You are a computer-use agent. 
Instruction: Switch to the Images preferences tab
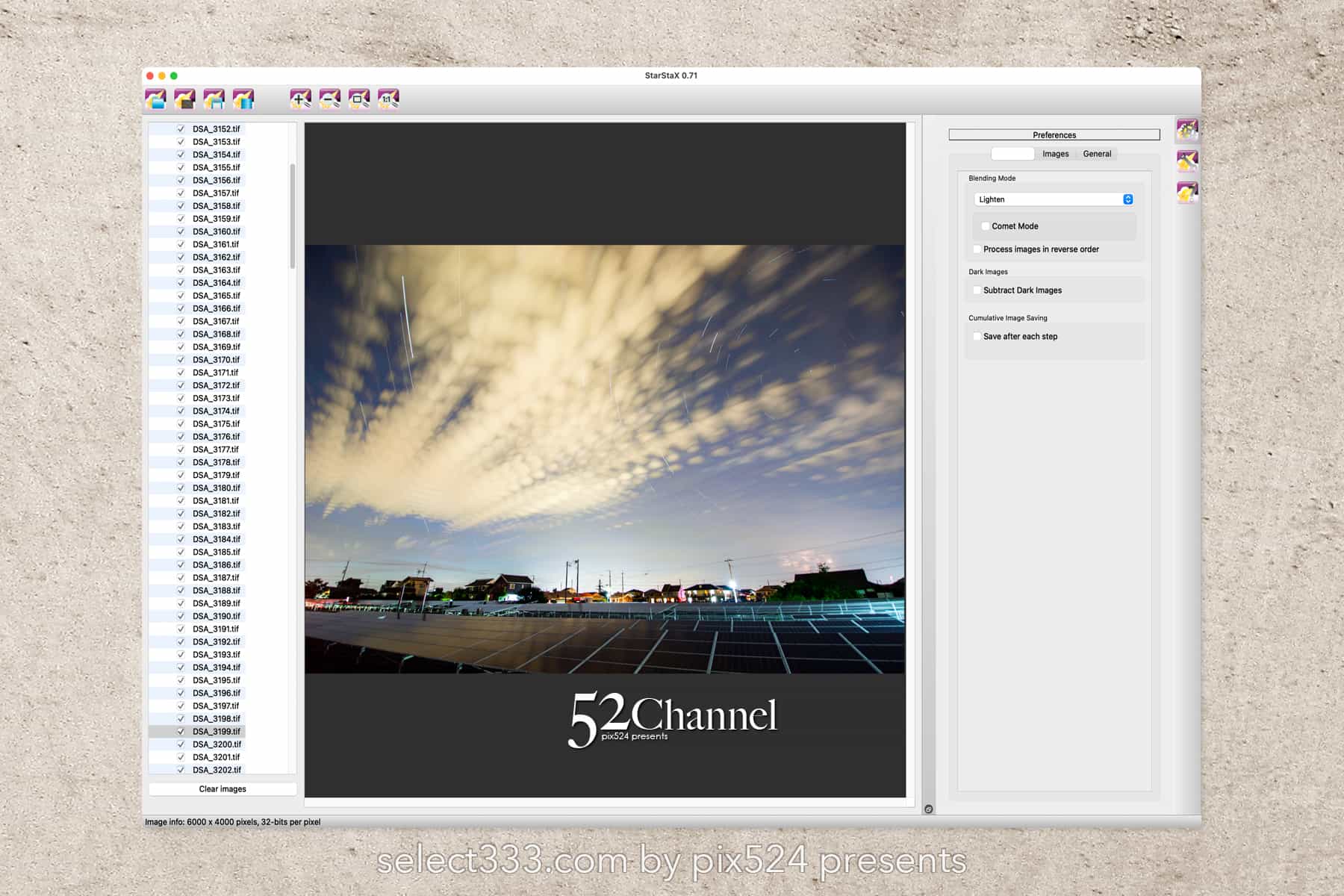click(1055, 154)
